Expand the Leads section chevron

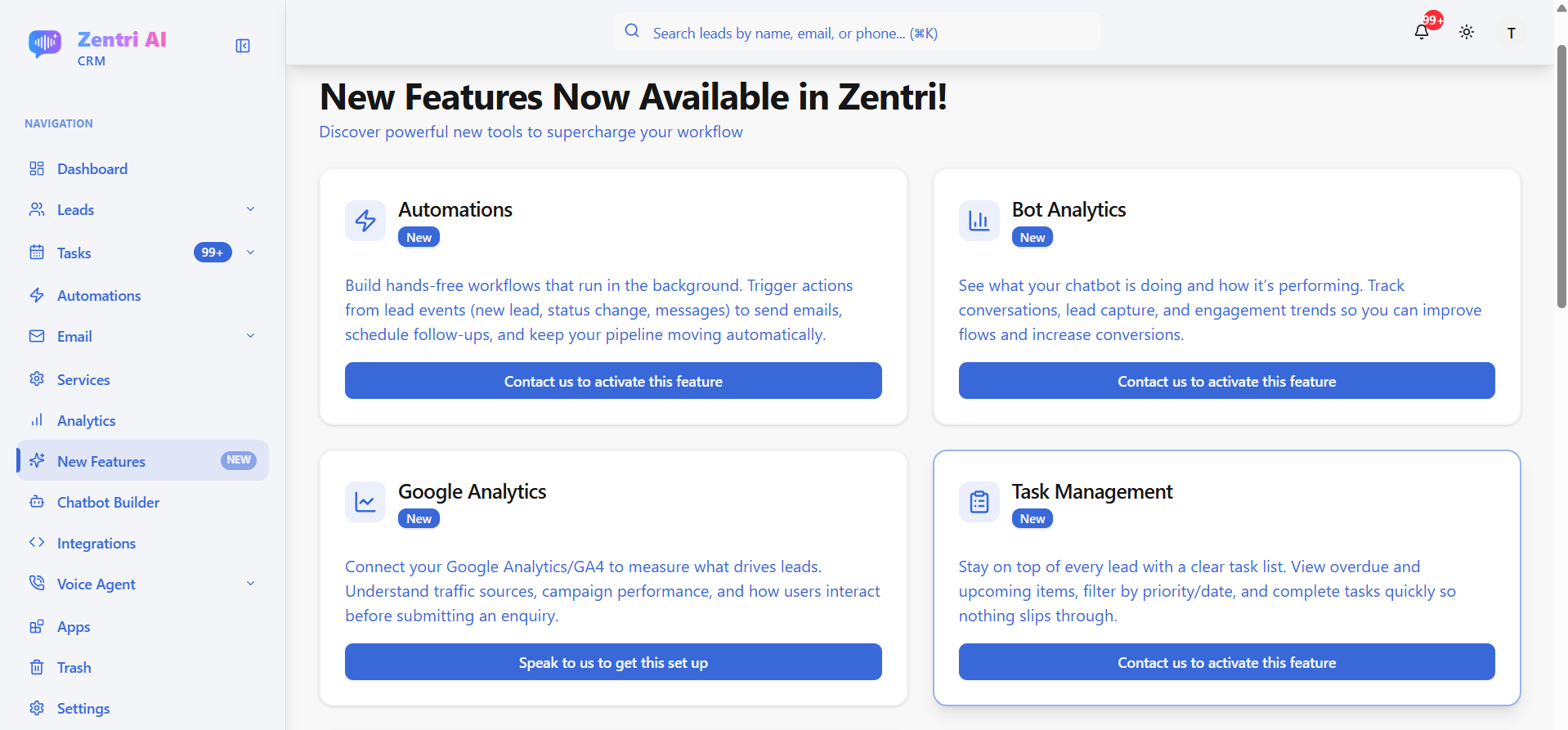point(250,209)
